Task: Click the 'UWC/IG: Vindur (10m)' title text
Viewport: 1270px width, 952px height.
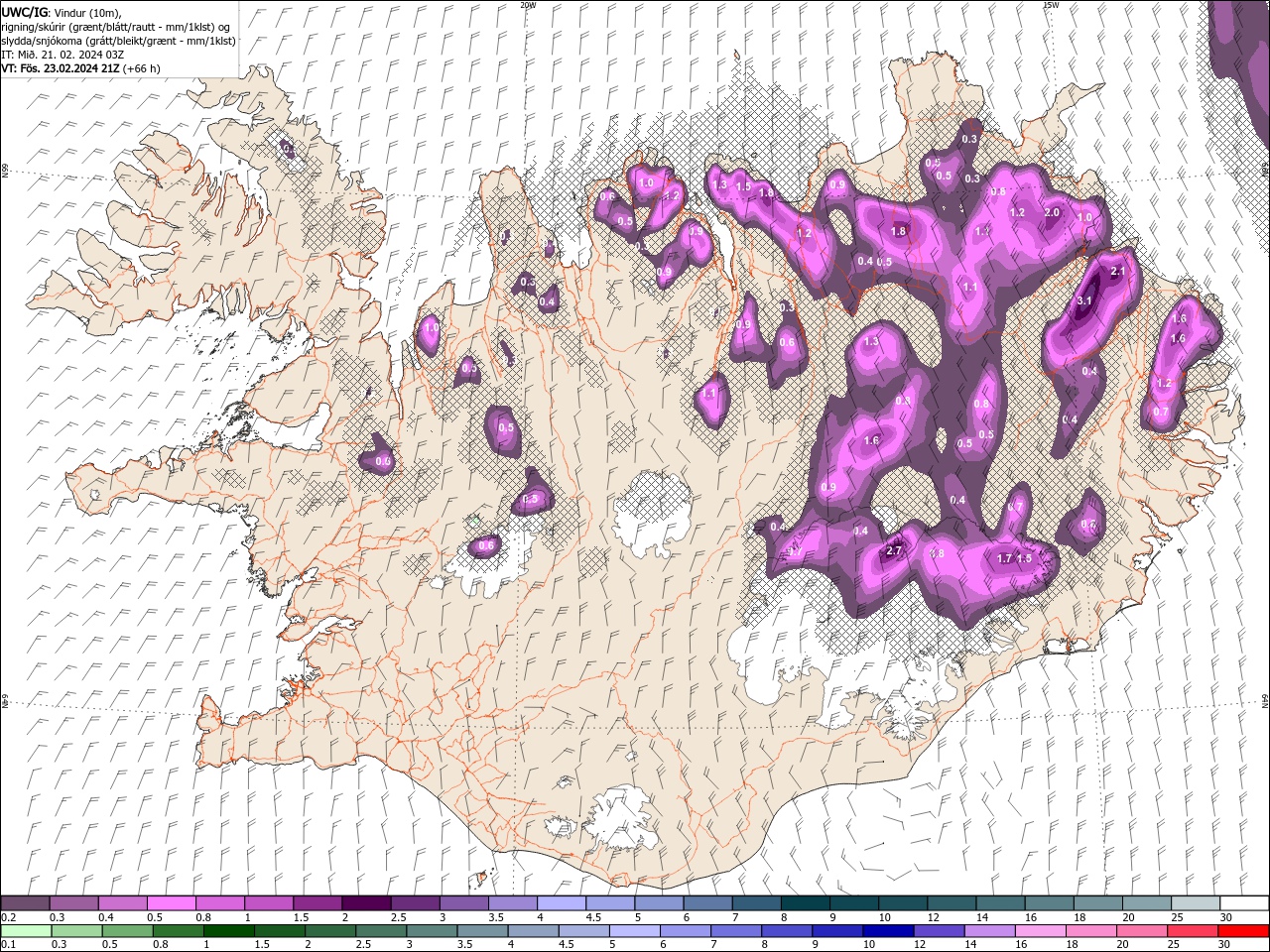Action: click(61, 12)
